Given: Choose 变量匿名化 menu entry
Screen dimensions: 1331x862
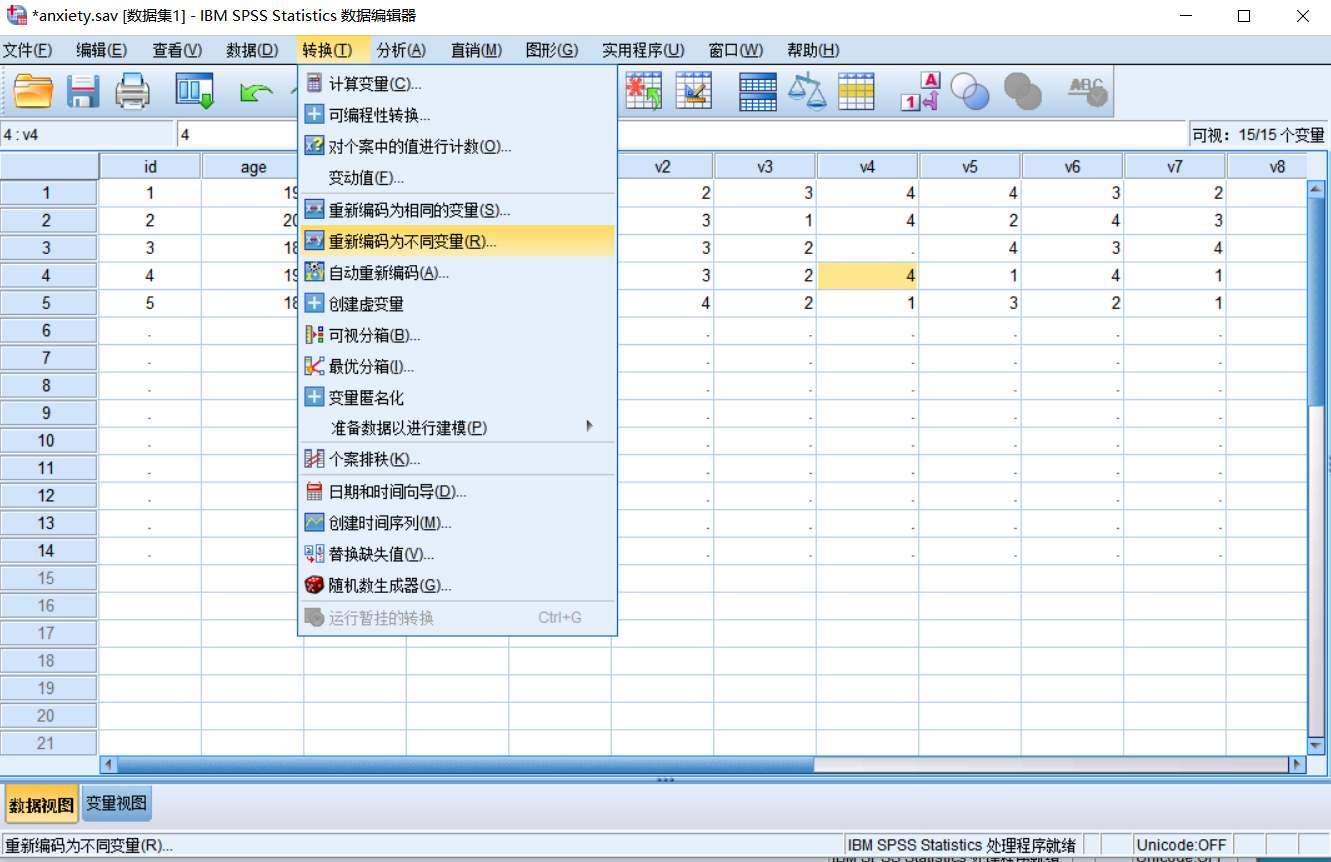Looking at the screenshot, I should click(457, 398).
